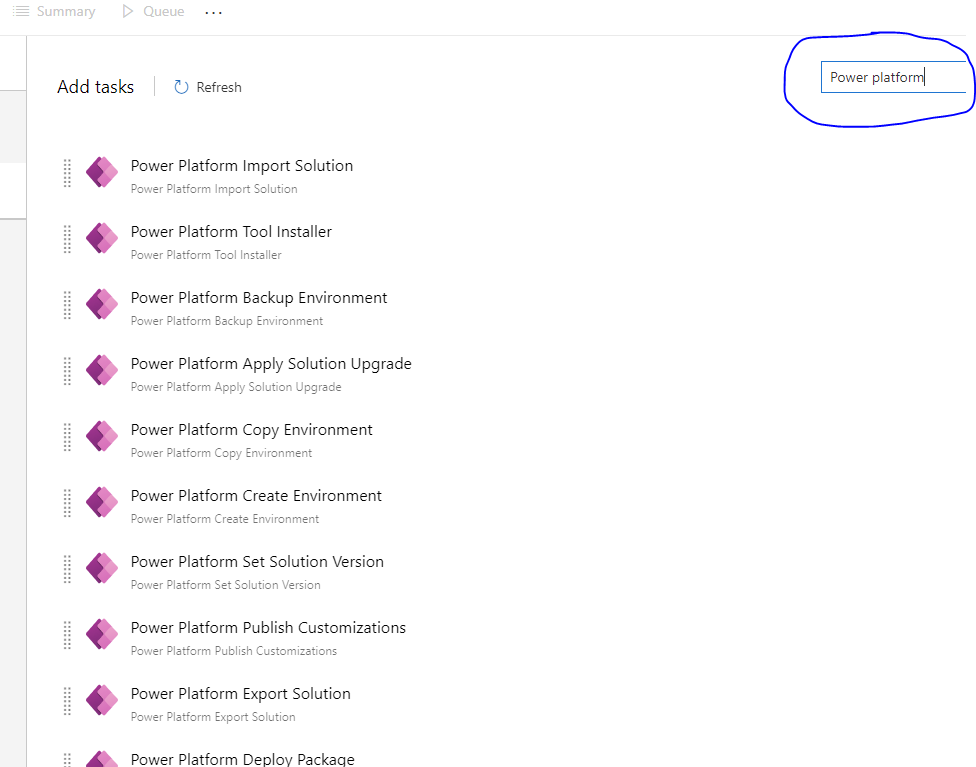976x767 pixels.
Task: Select Power Platform Export Solution title
Action: [240, 694]
